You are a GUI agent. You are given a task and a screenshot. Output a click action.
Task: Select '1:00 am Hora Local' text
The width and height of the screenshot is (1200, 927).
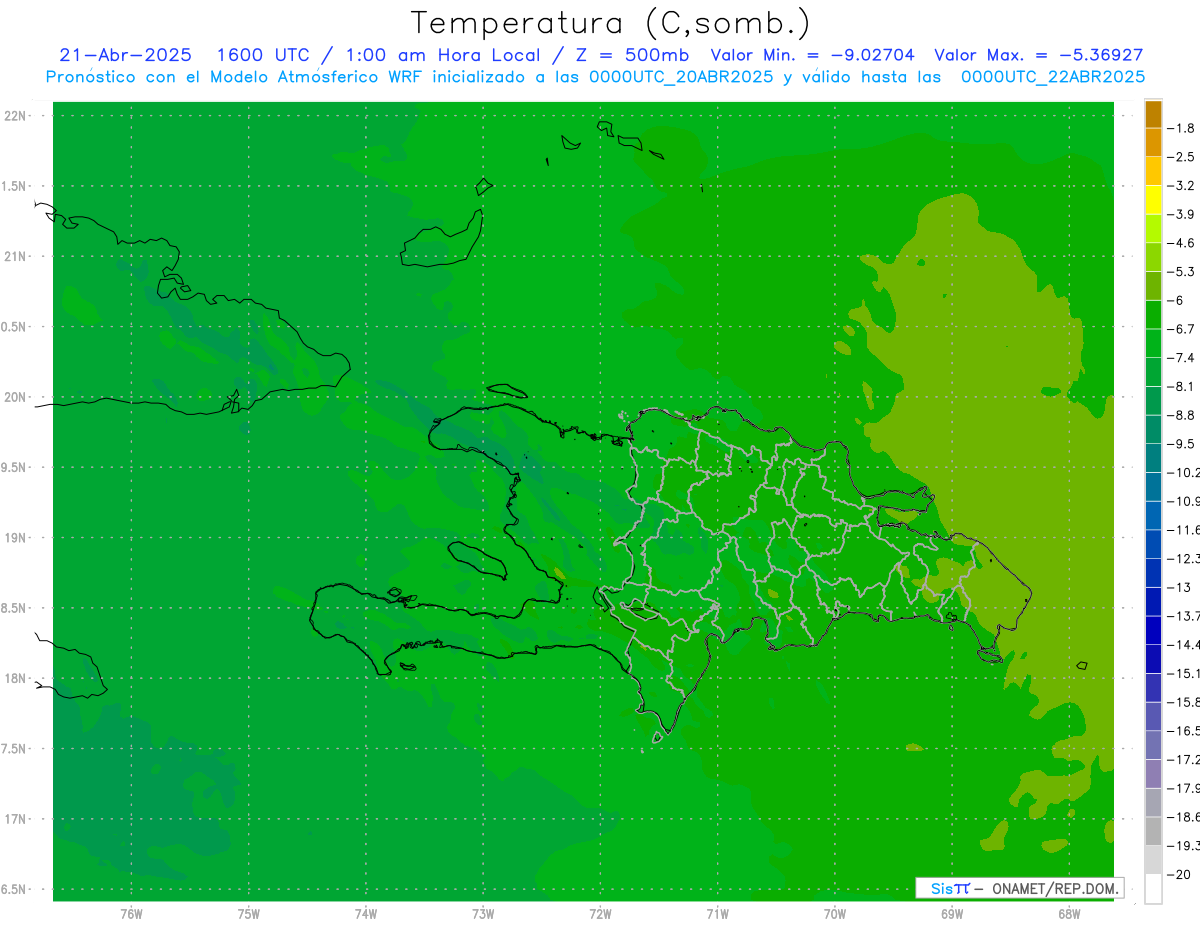[443, 55]
